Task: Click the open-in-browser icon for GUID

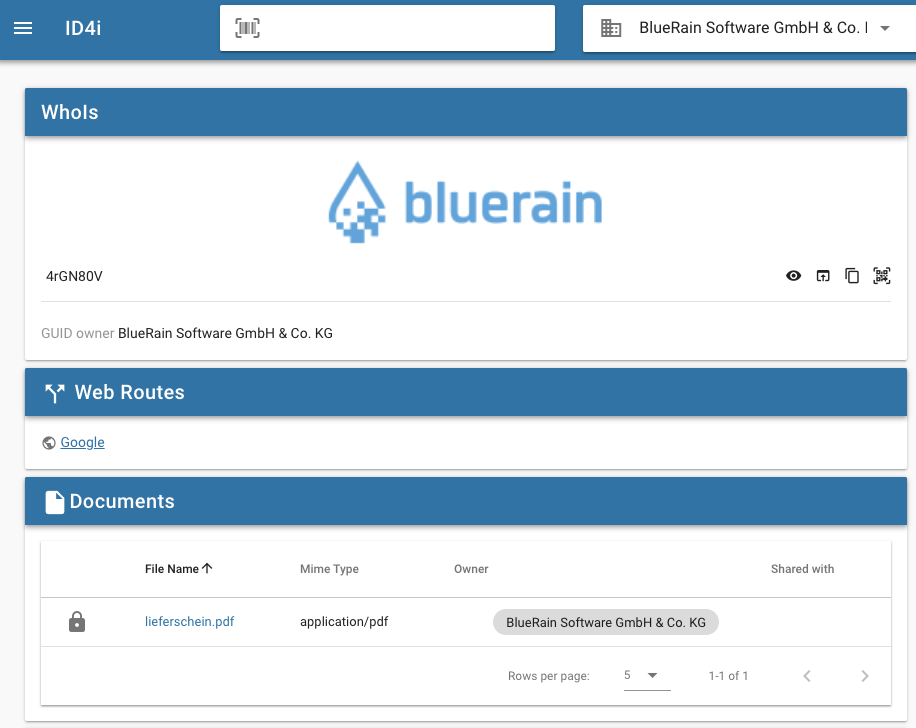Action: tap(823, 276)
